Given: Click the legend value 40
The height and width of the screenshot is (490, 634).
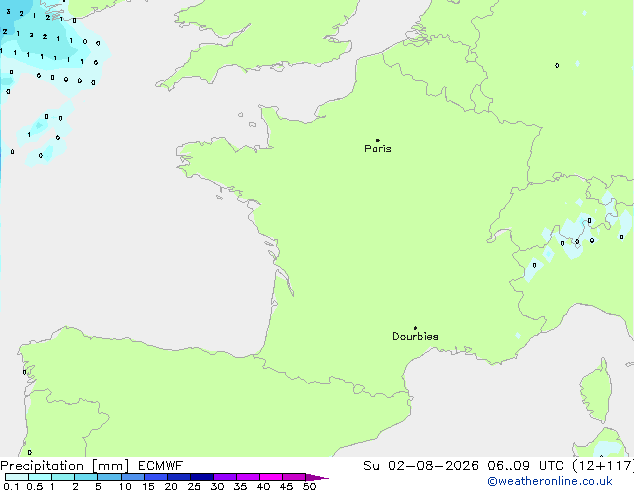Looking at the screenshot, I should [x=263, y=486].
